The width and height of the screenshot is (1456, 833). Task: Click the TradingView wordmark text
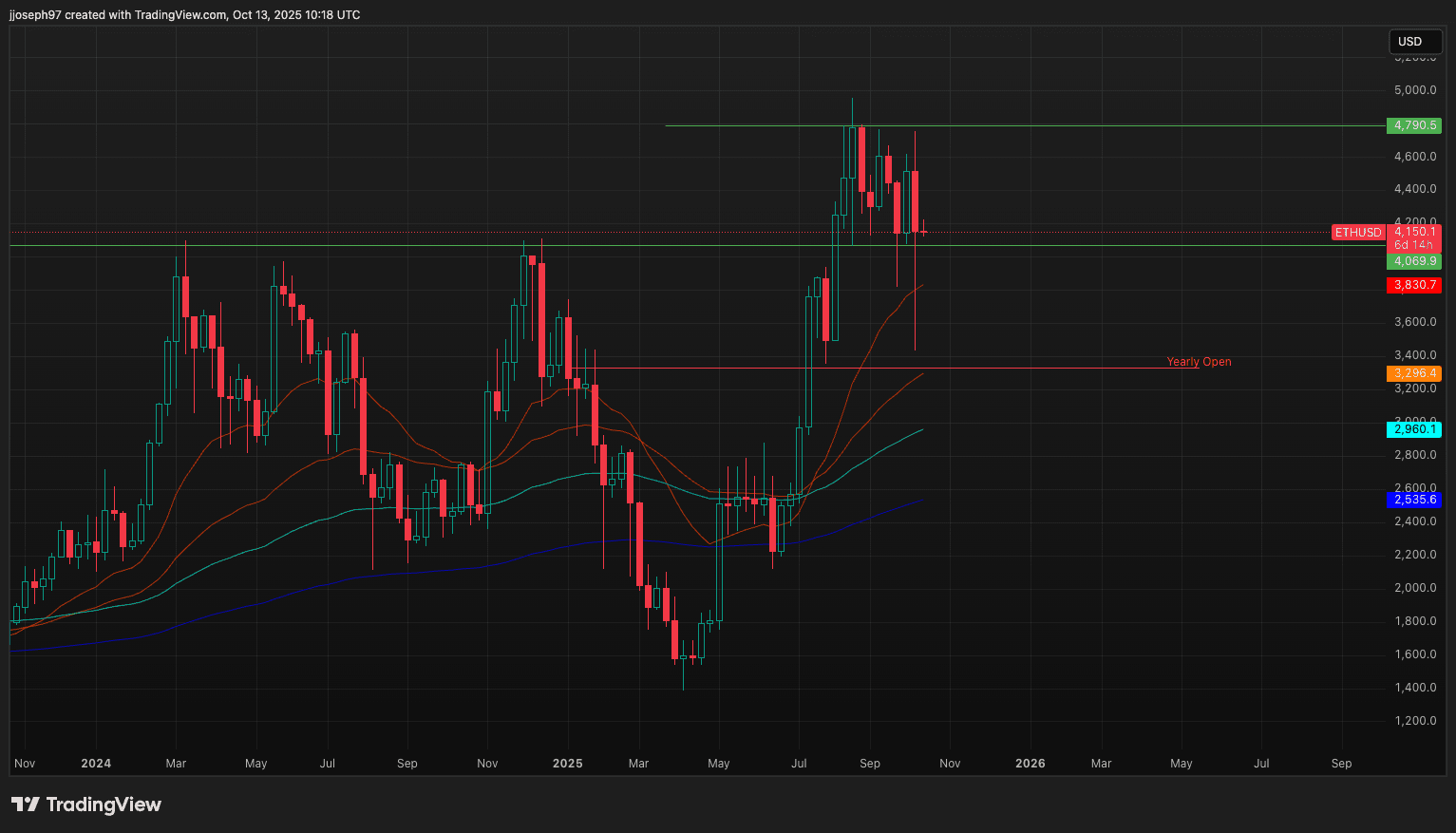(x=104, y=805)
